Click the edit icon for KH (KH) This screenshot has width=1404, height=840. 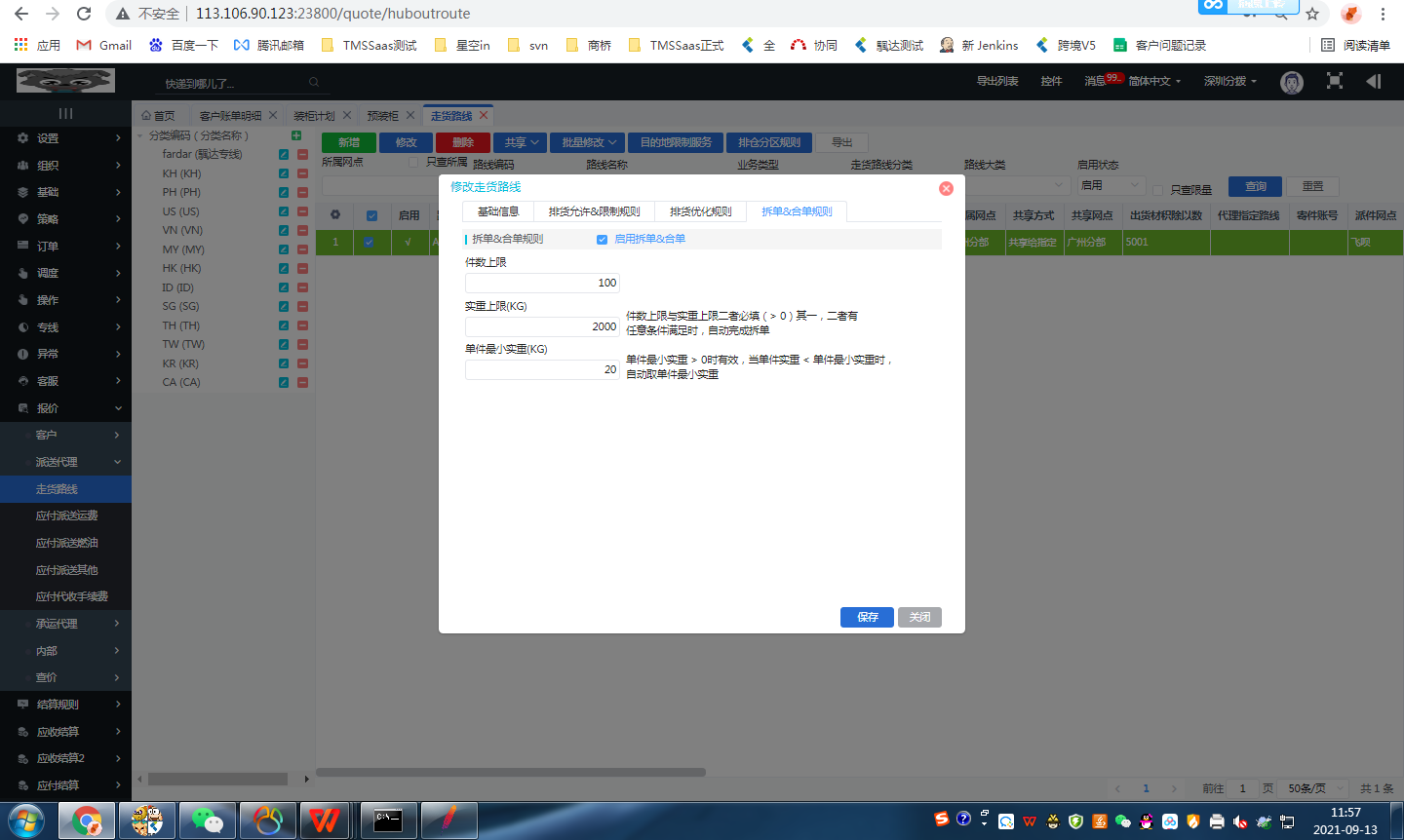(x=284, y=173)
